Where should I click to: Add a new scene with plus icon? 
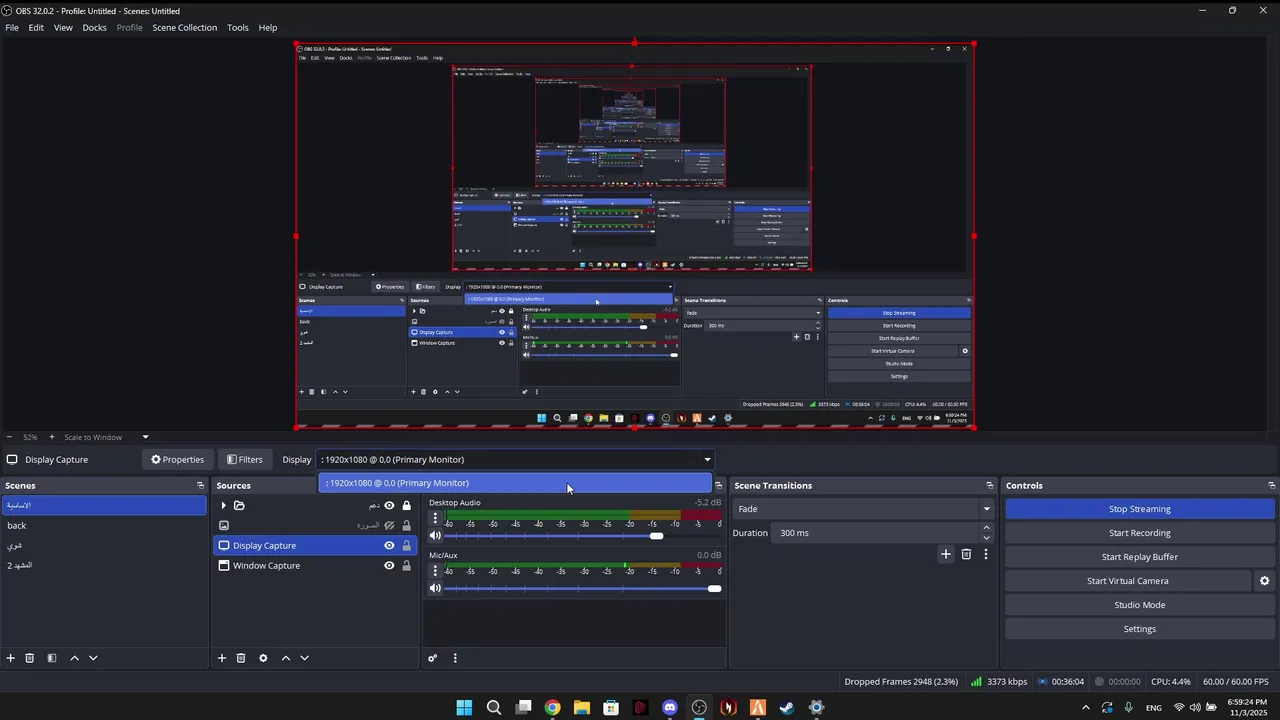(11, 658)
